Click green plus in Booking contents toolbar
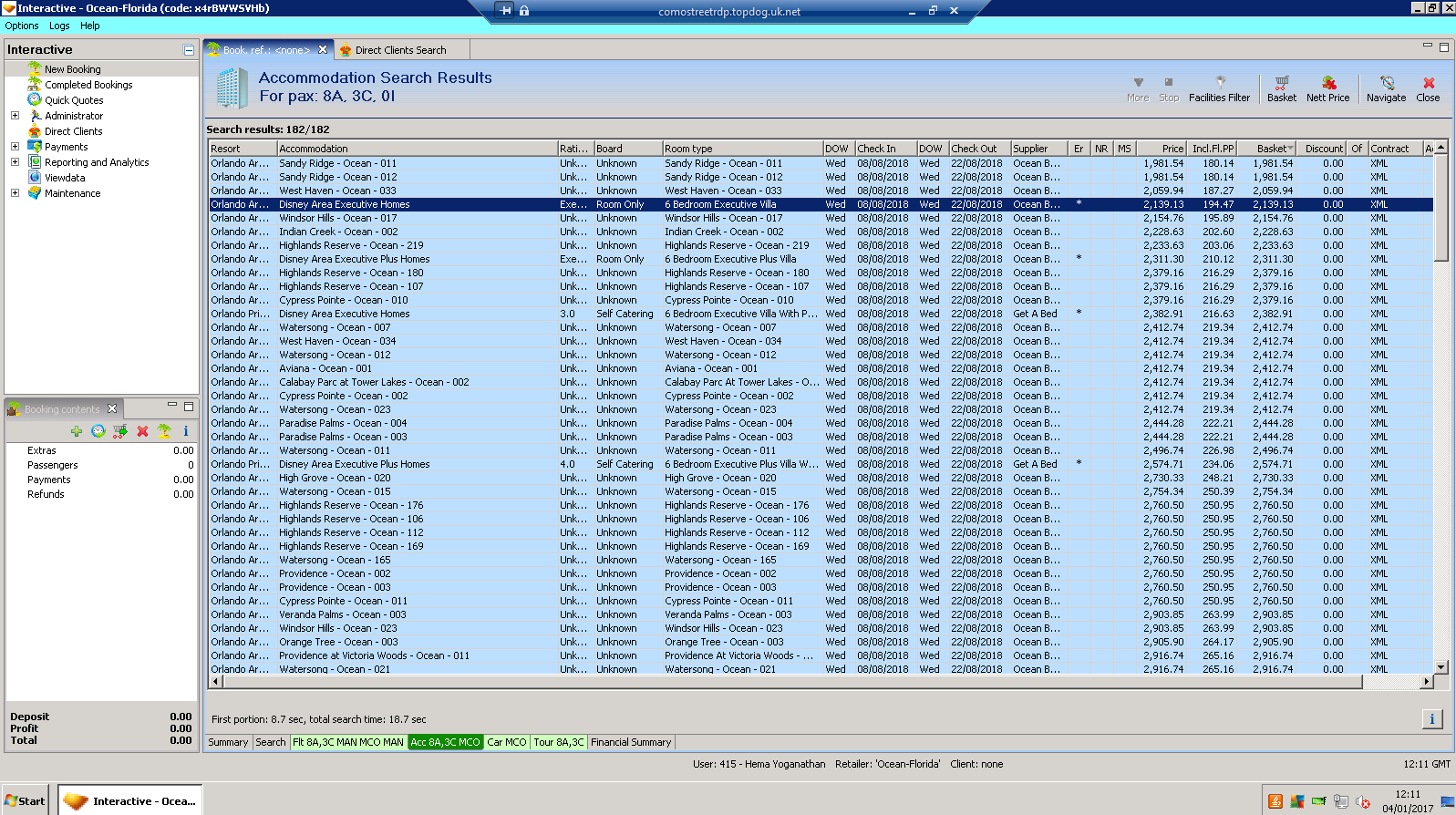This screenshot has height=815, width=1456. coord(76,431)
